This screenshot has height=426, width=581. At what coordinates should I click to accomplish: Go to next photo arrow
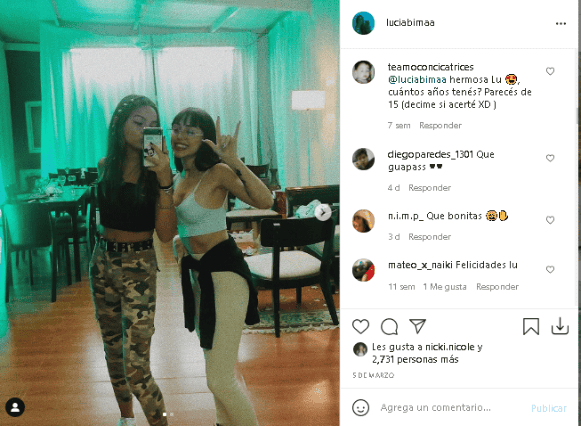[x=323, y=213]
